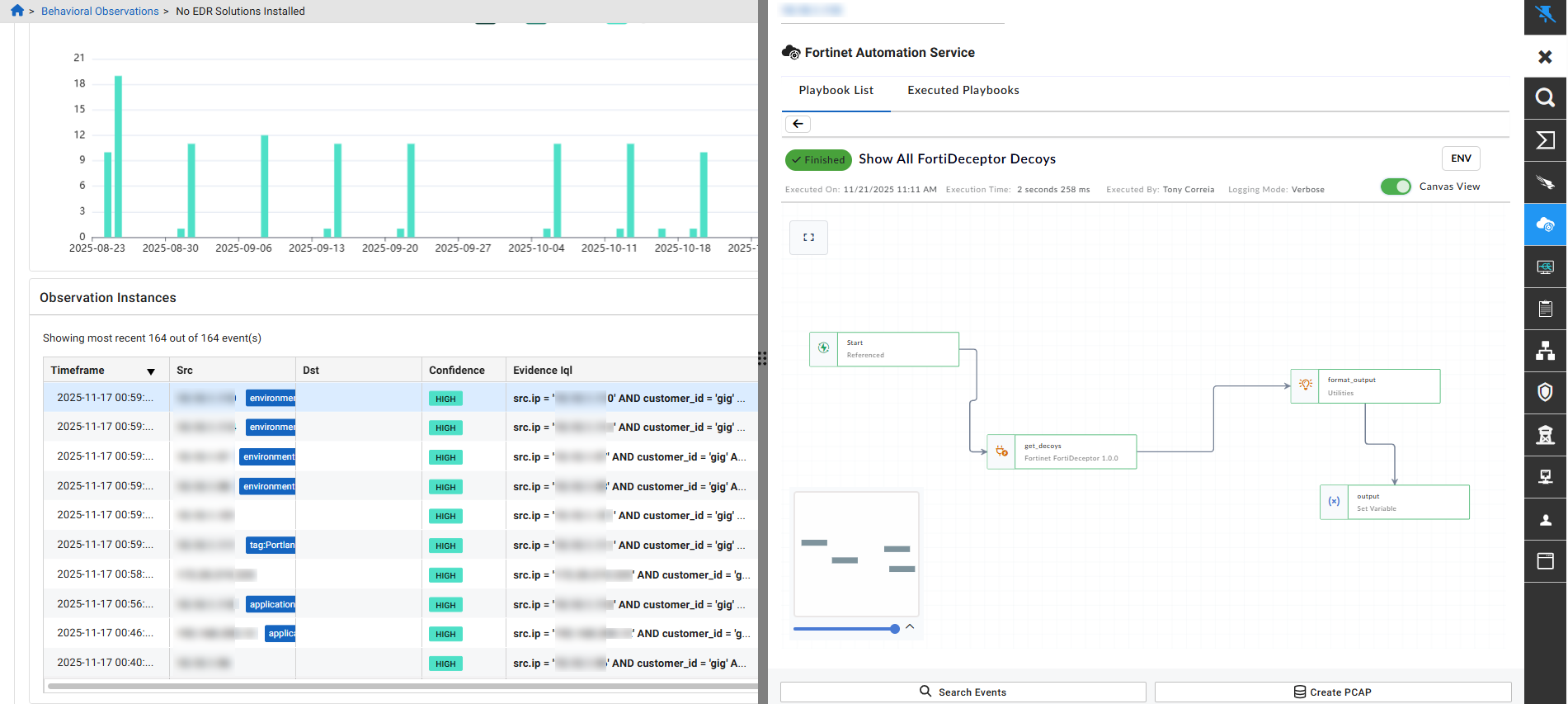This screenshot has height=704, width=1568.
Task: Click the shield icon in the sidebar
Action: tap(1545, 393)
